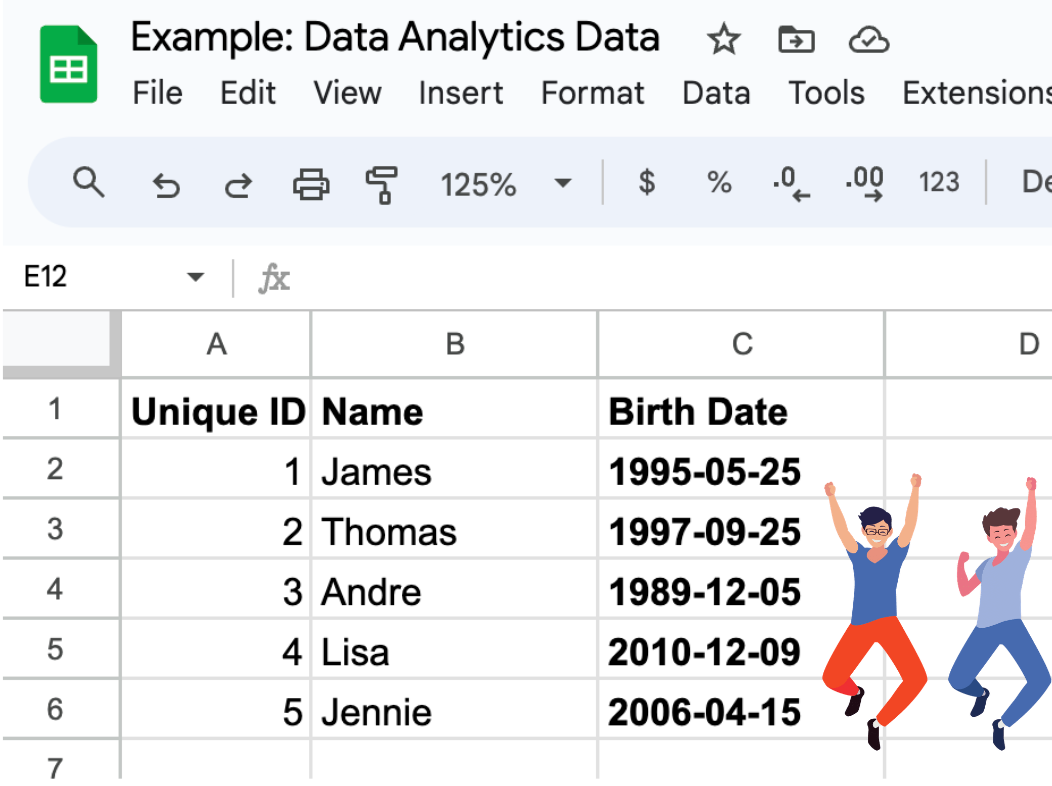
Task: Click the undo arrow icon
Action: coord(166,185)
